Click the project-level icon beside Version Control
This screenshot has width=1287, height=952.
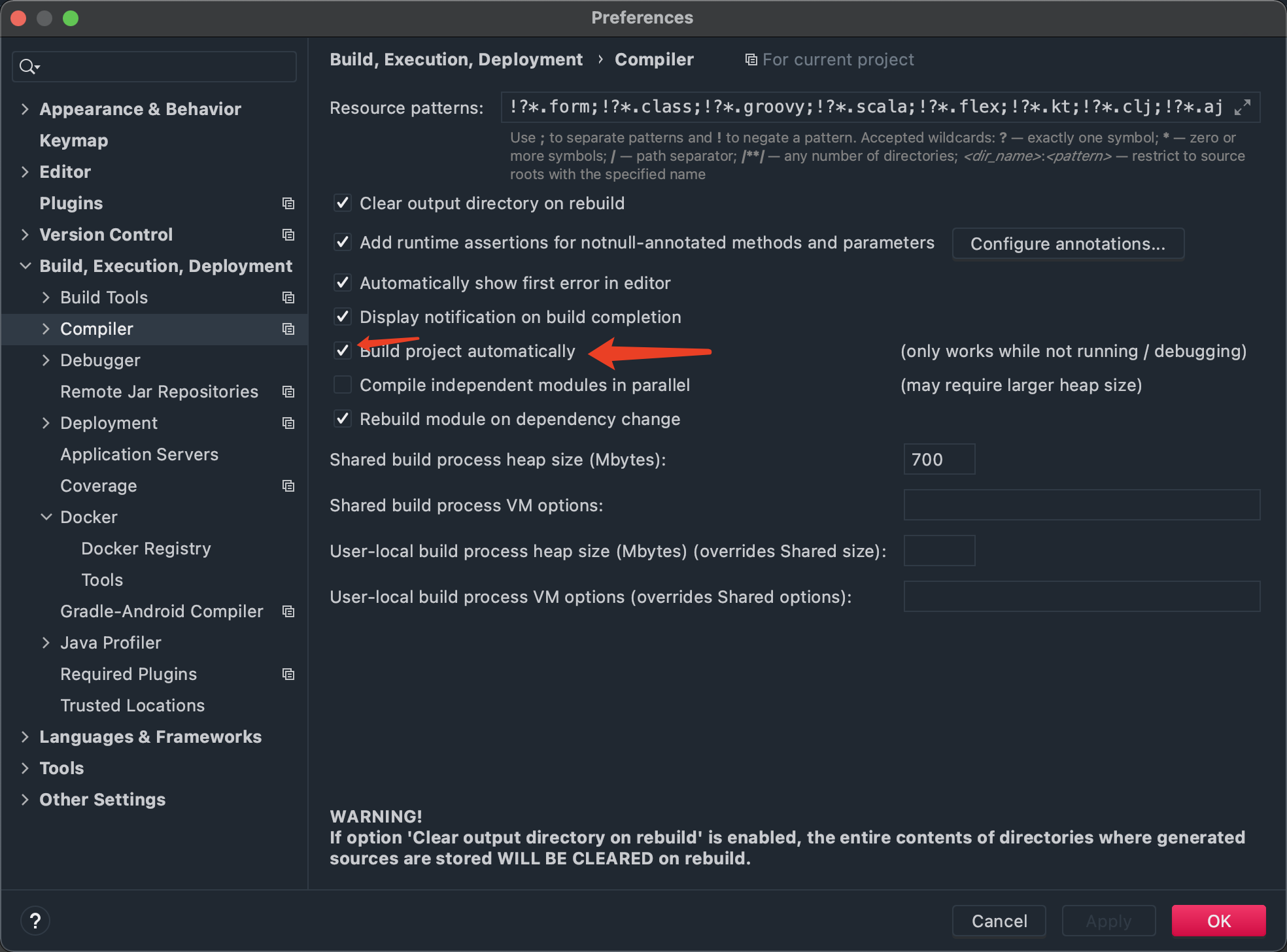click(x=288, y=235)
